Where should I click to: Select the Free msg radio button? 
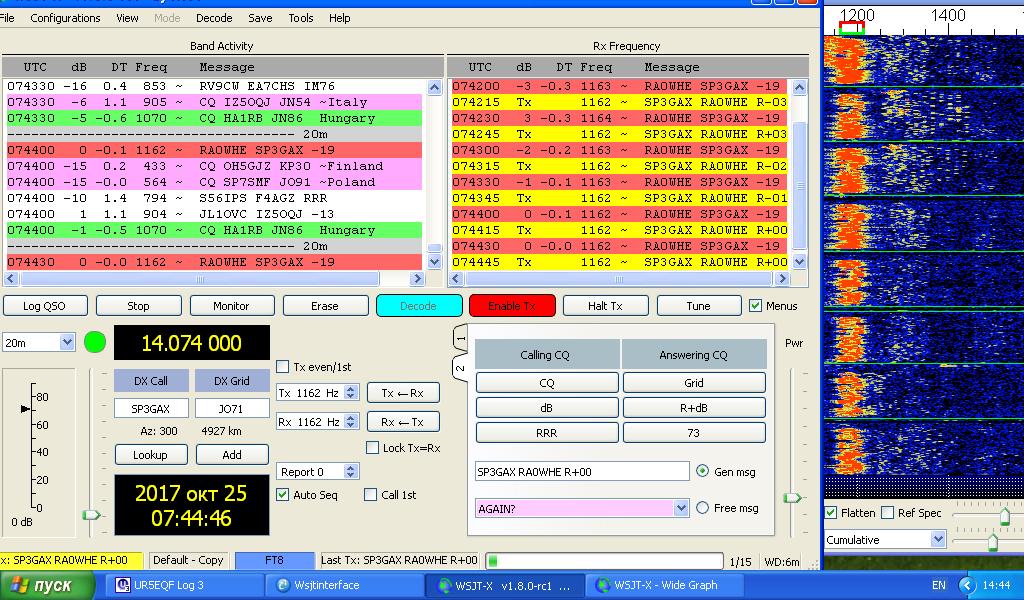coord(702,508)
